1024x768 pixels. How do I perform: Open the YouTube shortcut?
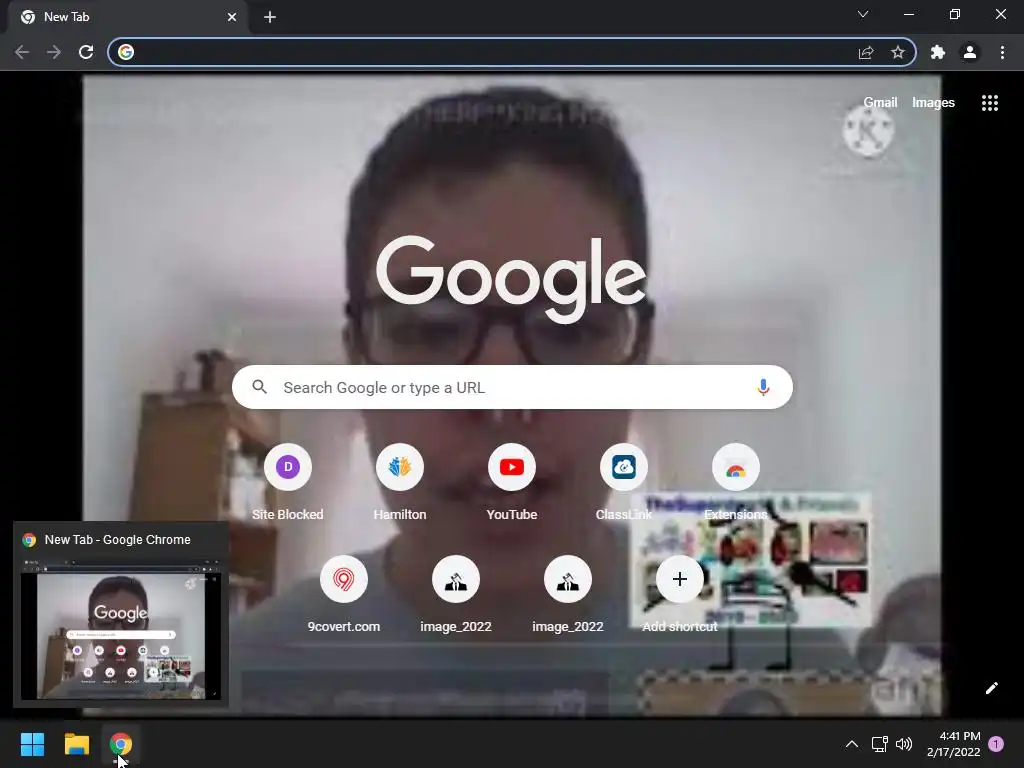click(512, 482)
